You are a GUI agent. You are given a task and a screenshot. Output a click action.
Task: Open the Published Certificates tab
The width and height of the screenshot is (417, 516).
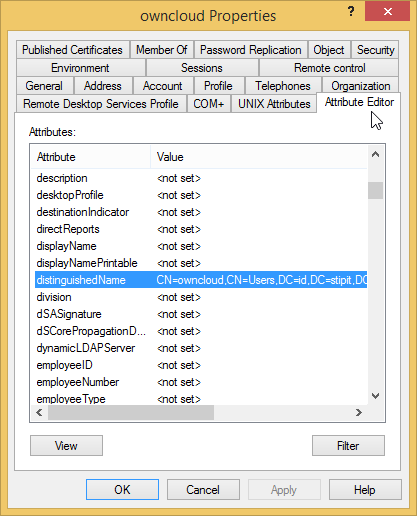coord(73,50)
